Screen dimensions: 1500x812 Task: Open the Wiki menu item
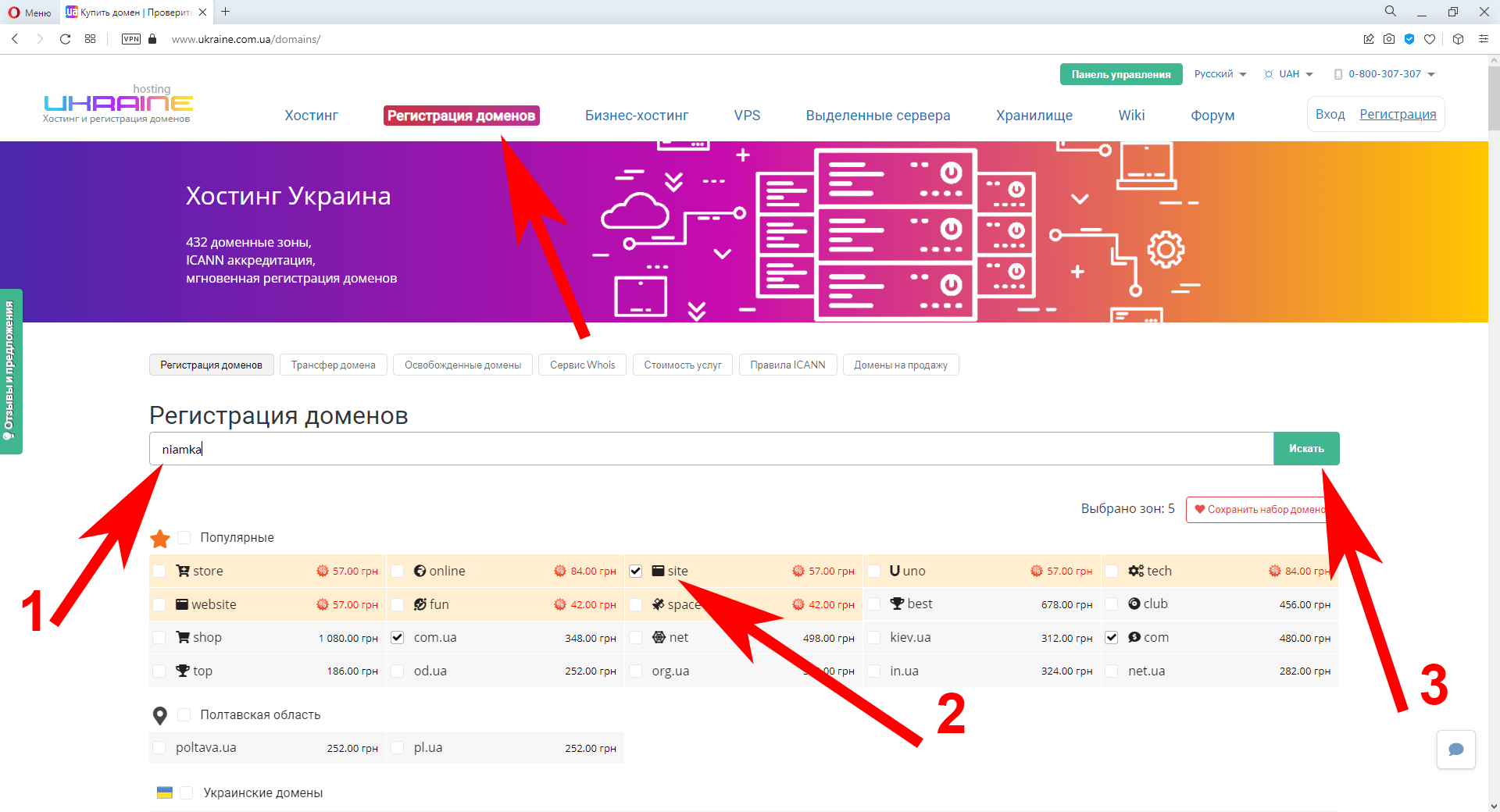pos(1131,116)
